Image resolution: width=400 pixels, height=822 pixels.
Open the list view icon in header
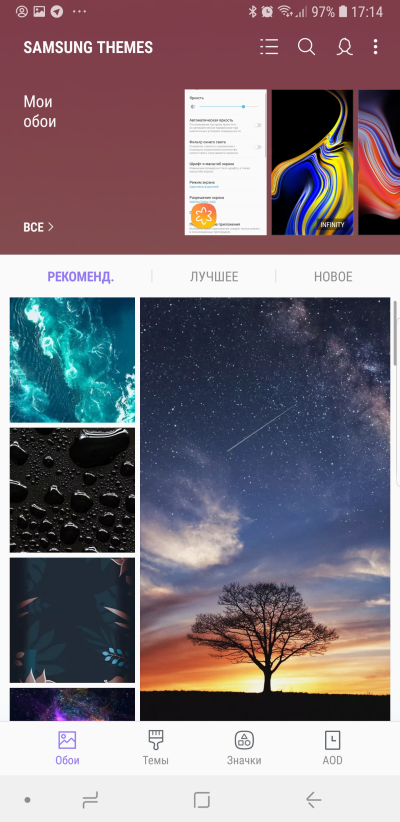[269, 47]
